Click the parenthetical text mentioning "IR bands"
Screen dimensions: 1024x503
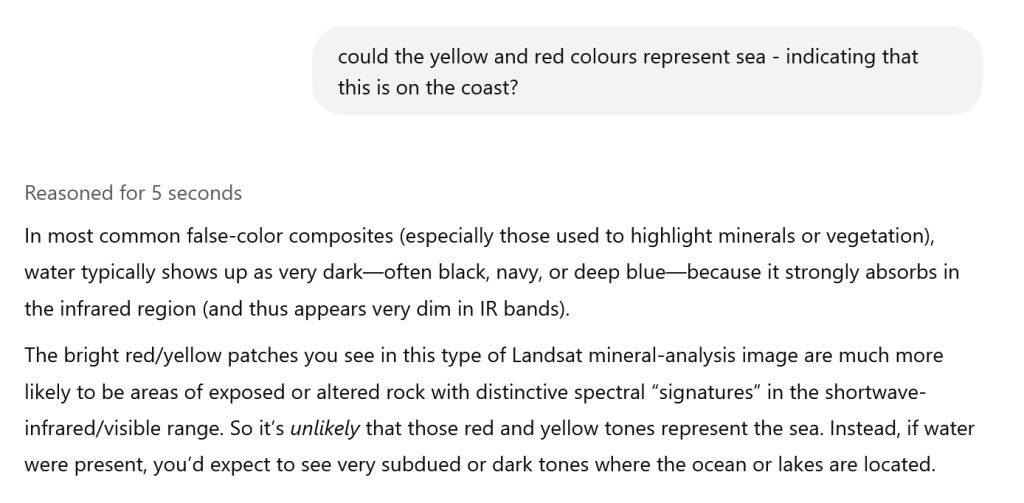tap(384, 308)
